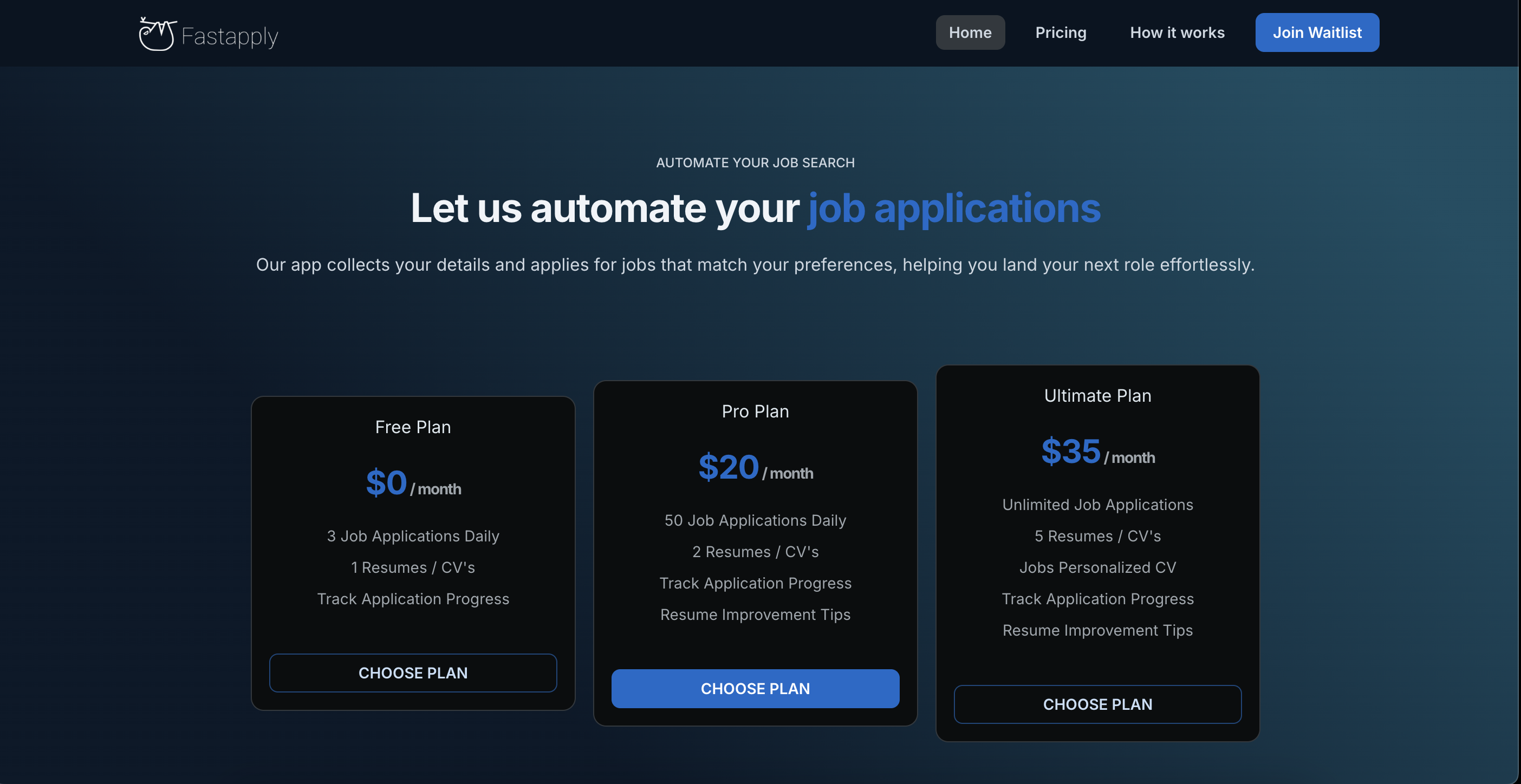Open the Home nav item
This screenshot has height=784, width=1521.
coord(970,32)
